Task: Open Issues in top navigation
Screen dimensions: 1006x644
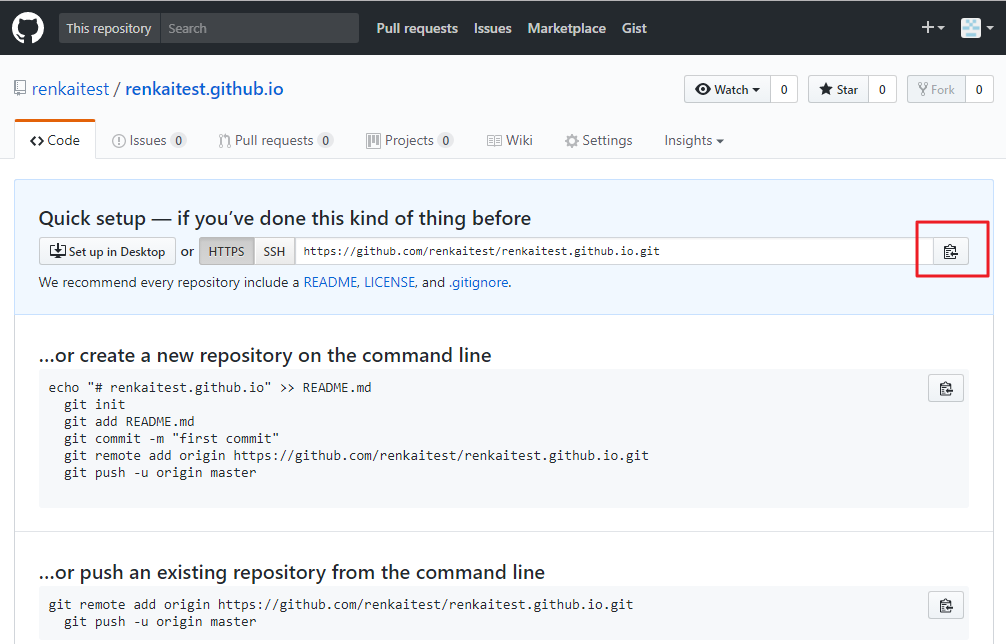Action: pos(493,28)
